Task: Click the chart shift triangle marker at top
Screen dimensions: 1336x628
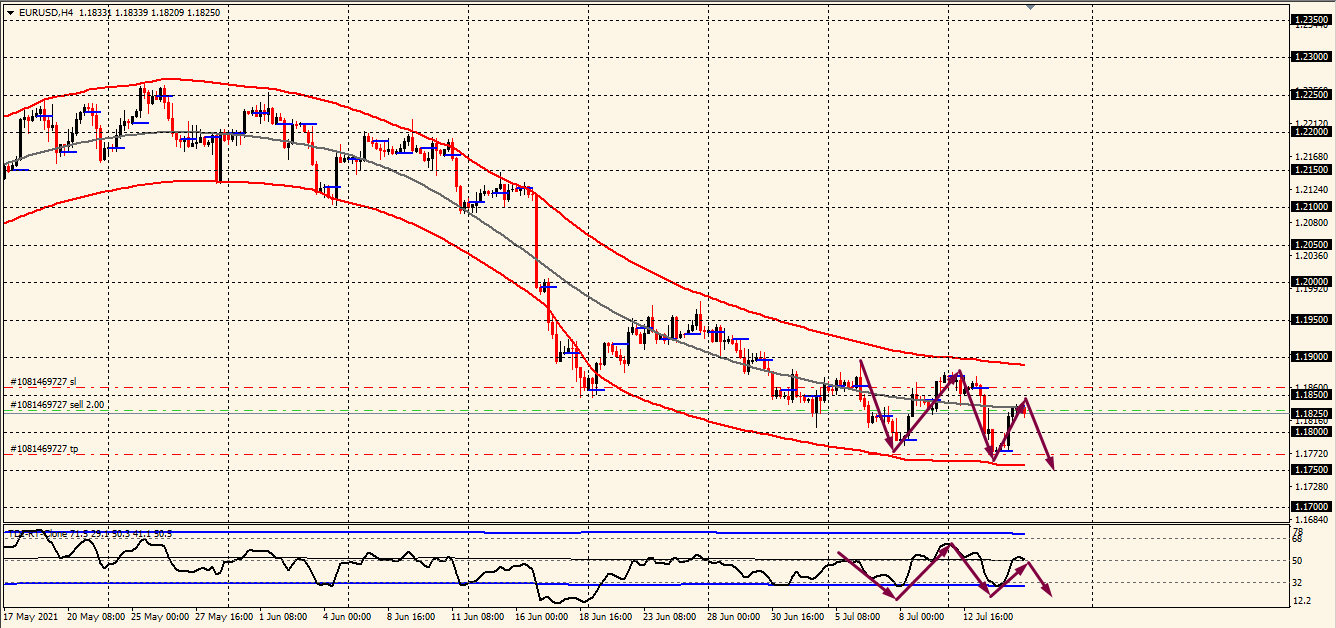Action: point(1031,6)
